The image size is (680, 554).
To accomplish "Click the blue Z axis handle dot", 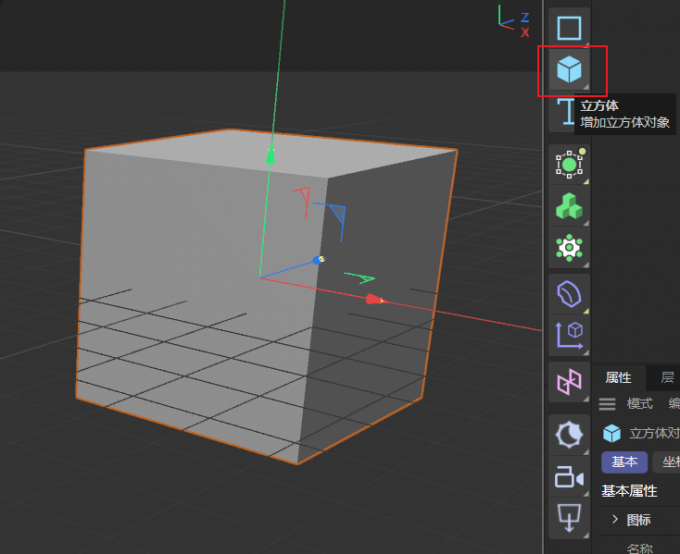I will [319, 260].
